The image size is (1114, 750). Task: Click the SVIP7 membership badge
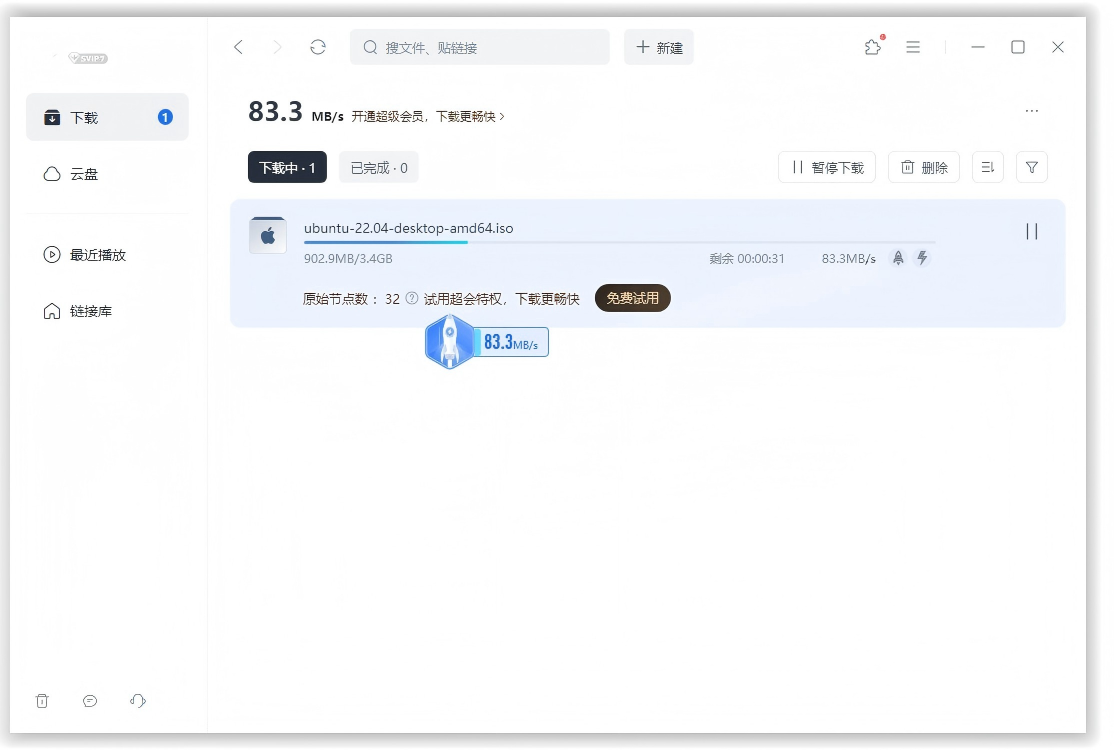(x=88, y=58)
